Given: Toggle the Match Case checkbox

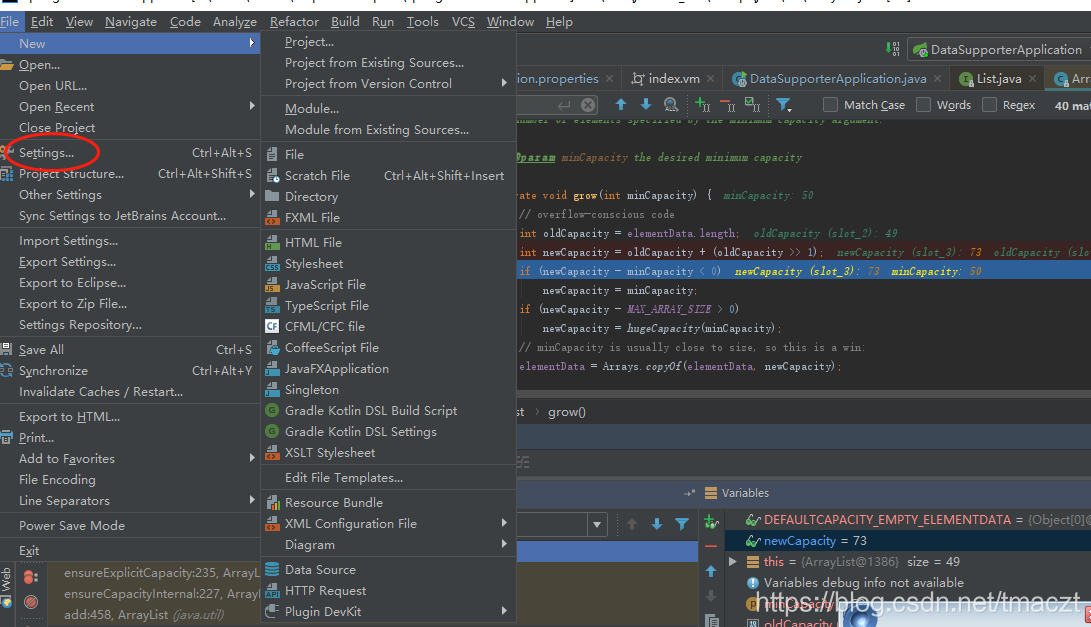Looking at the screenshot, I should [830, 104].
